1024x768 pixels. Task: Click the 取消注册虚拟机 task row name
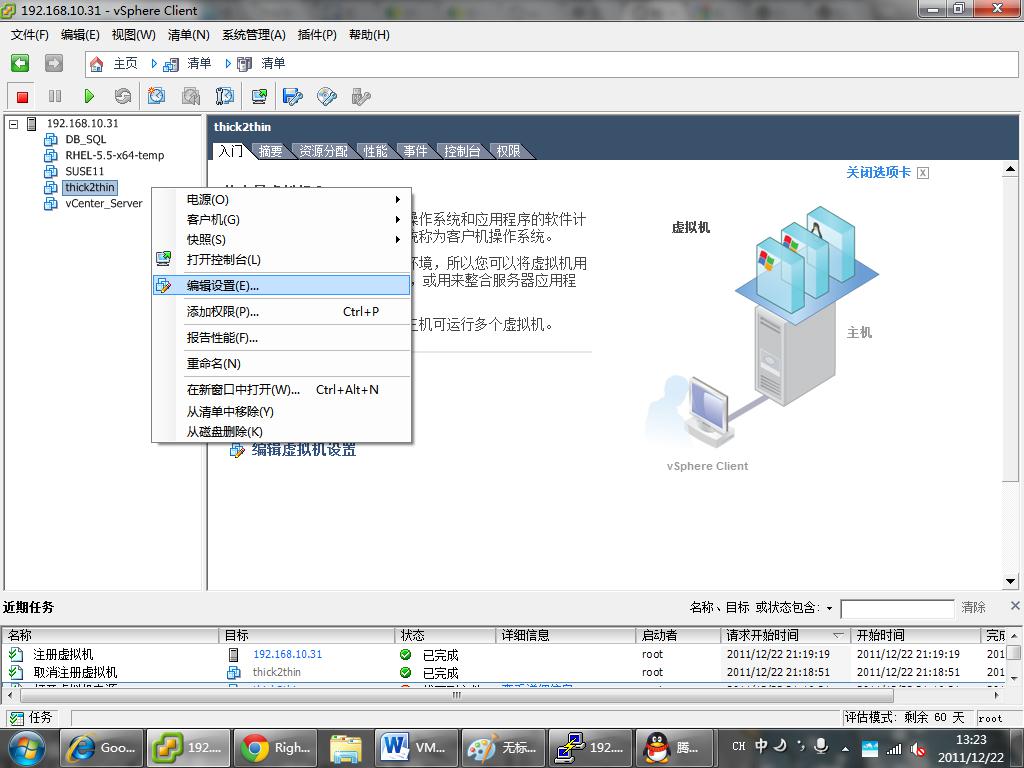(x=75, y=673)
